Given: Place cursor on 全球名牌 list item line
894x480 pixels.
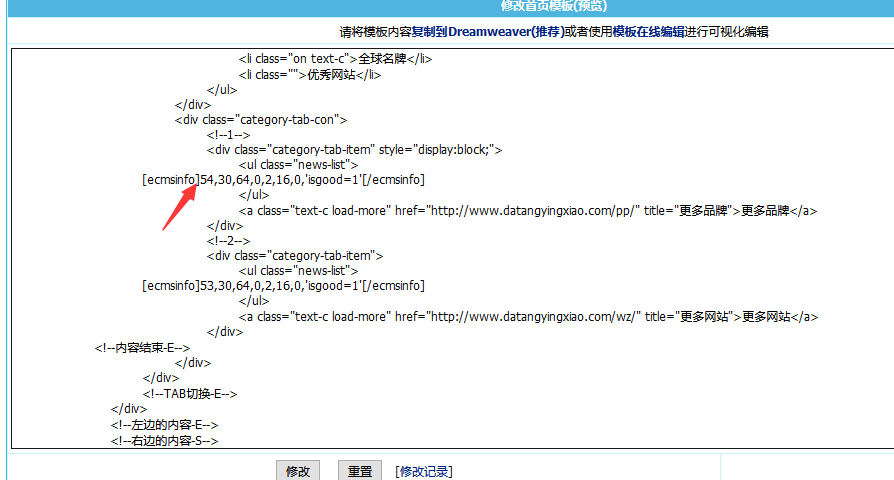Looking at the screenshot, I should coord(335,59).
